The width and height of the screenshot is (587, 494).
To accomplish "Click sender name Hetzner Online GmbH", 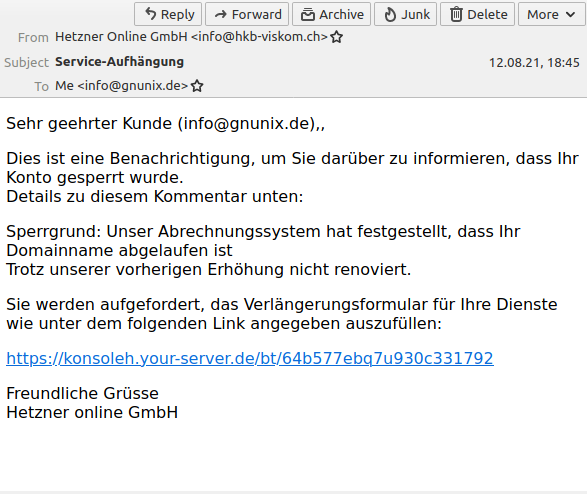I will tap(121, 37).
